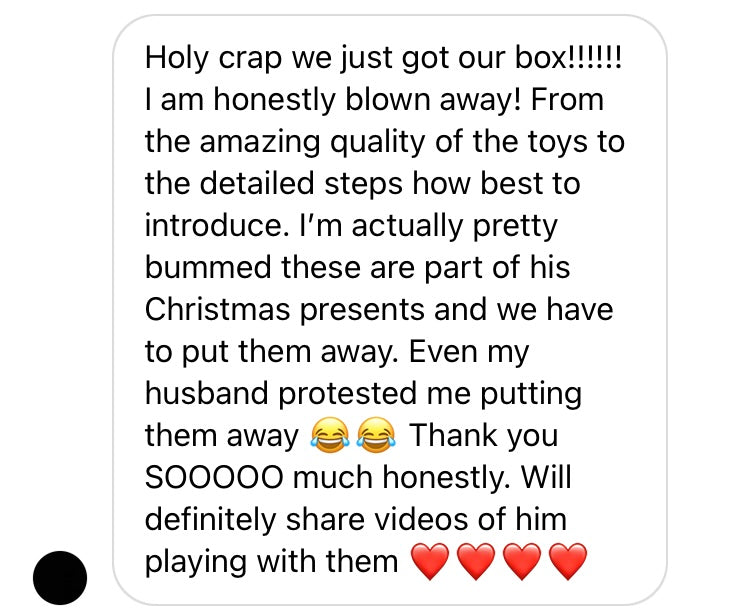Click the third red heart emoji

coord(522,561)
